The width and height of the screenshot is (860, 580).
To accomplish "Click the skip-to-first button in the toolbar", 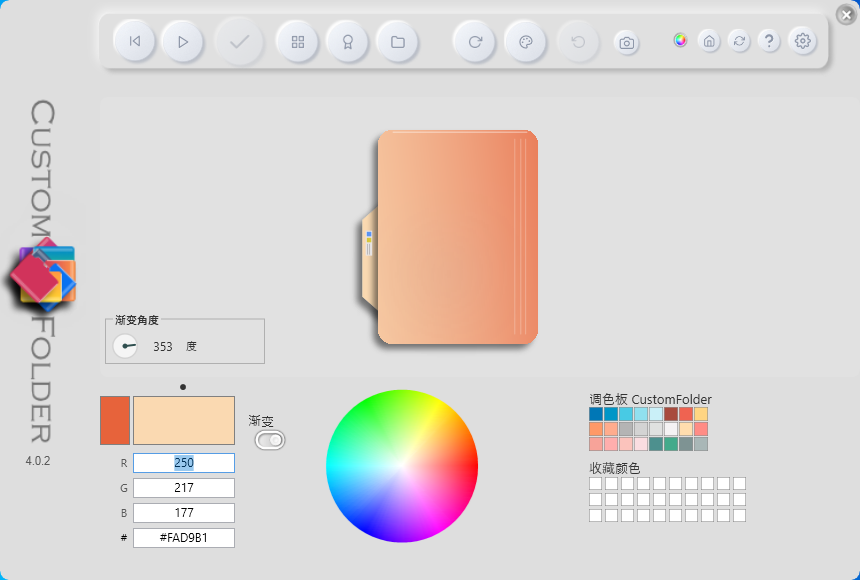I will click(x=134, y=42).
